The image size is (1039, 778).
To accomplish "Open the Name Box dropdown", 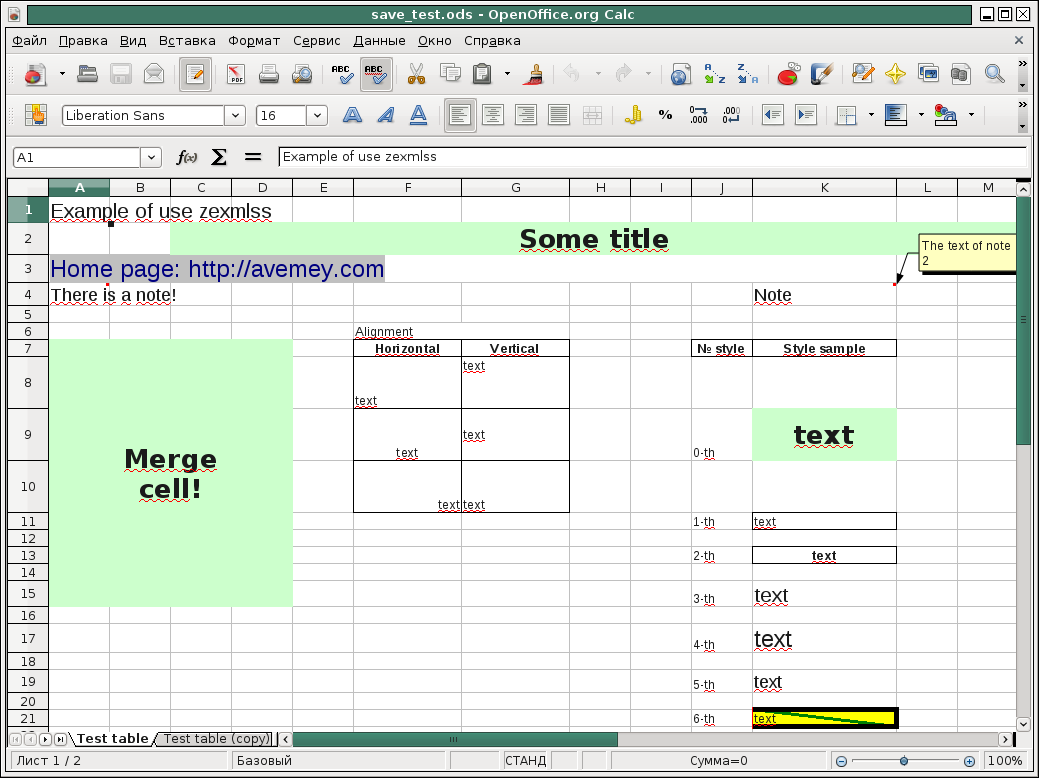I will pos(151,157).
